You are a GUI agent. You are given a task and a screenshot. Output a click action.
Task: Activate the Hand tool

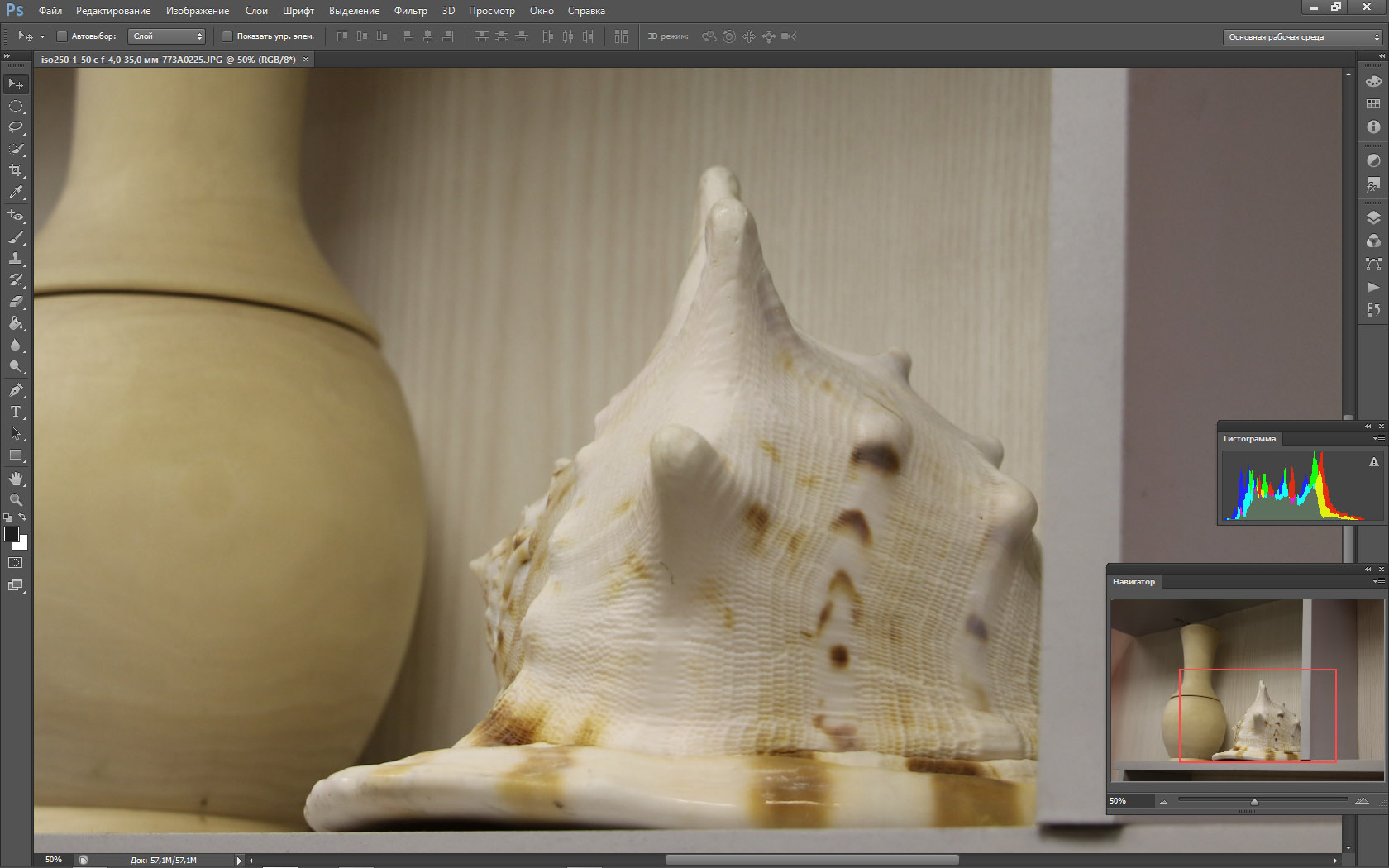pos(16,479)
